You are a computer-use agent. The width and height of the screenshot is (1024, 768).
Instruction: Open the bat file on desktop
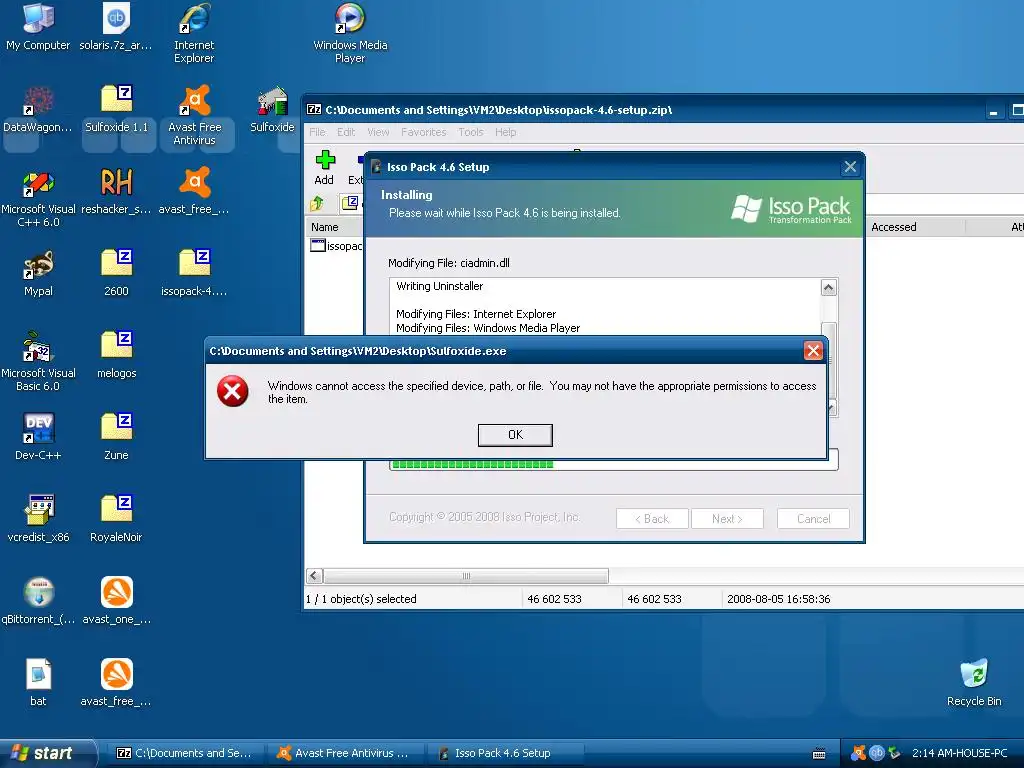coord(38,683)
